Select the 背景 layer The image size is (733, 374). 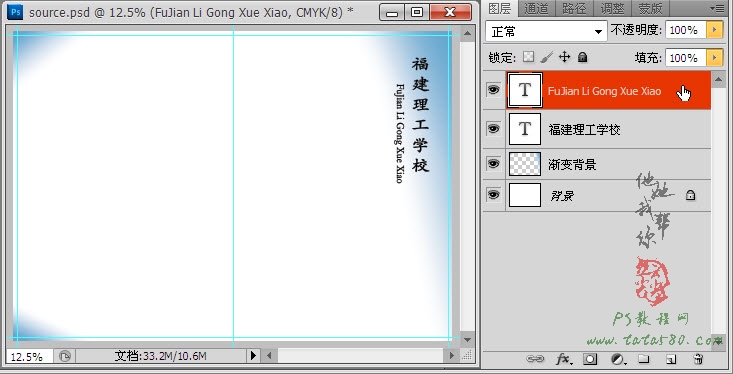coord(597,195)
